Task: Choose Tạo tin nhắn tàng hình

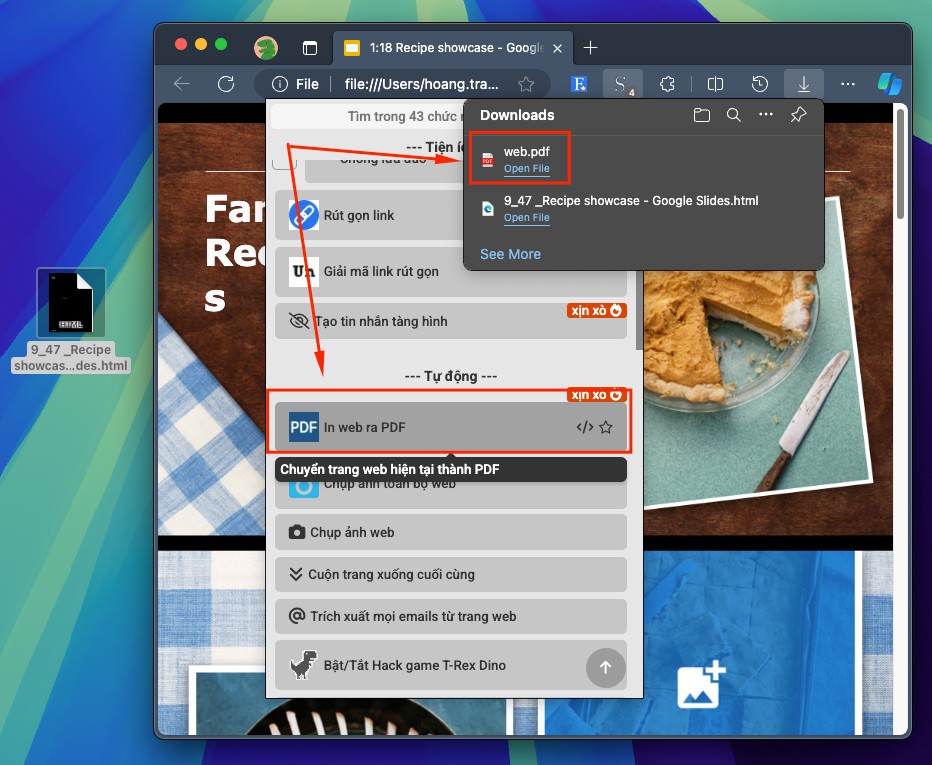Action: (451, 321)
